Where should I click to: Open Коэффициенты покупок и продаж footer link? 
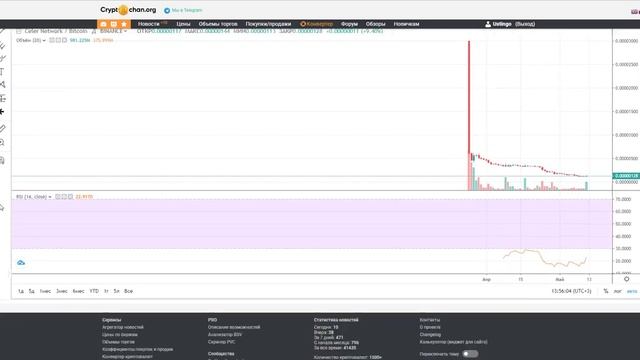click(138, 349)
